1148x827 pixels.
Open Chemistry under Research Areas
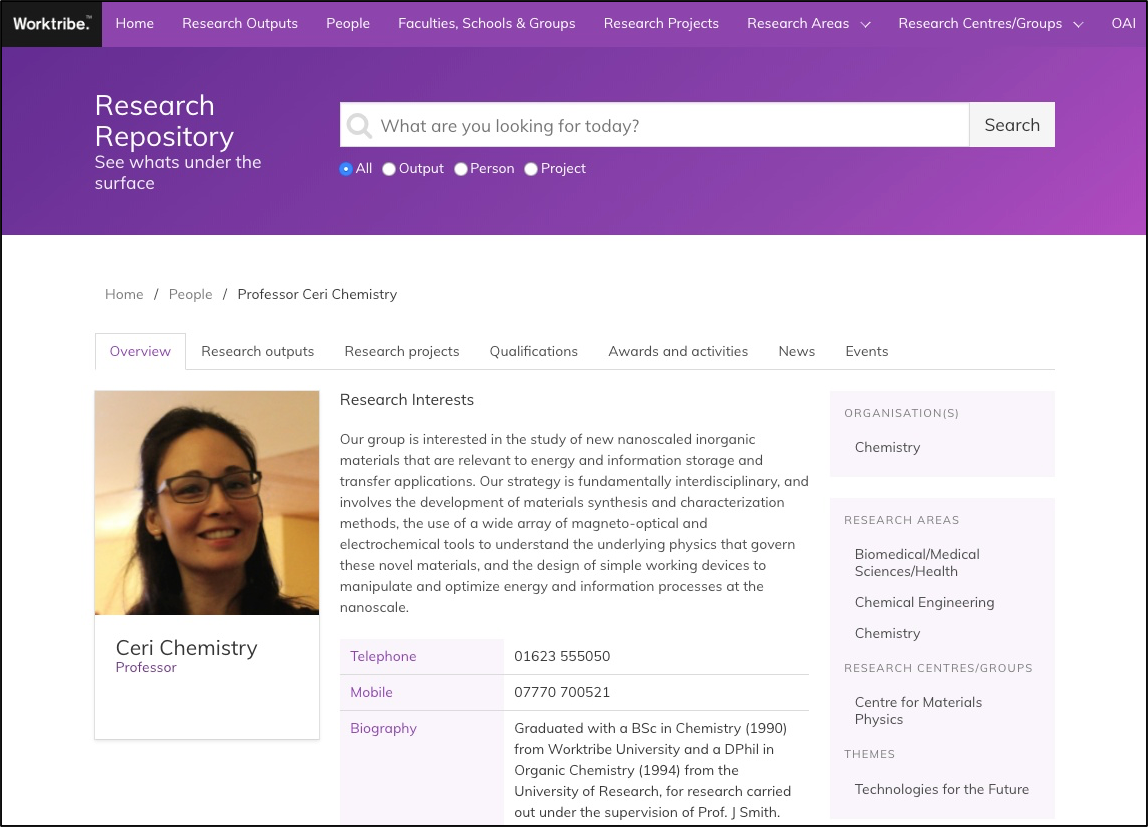pyautogui.click(x=887, y=633)
